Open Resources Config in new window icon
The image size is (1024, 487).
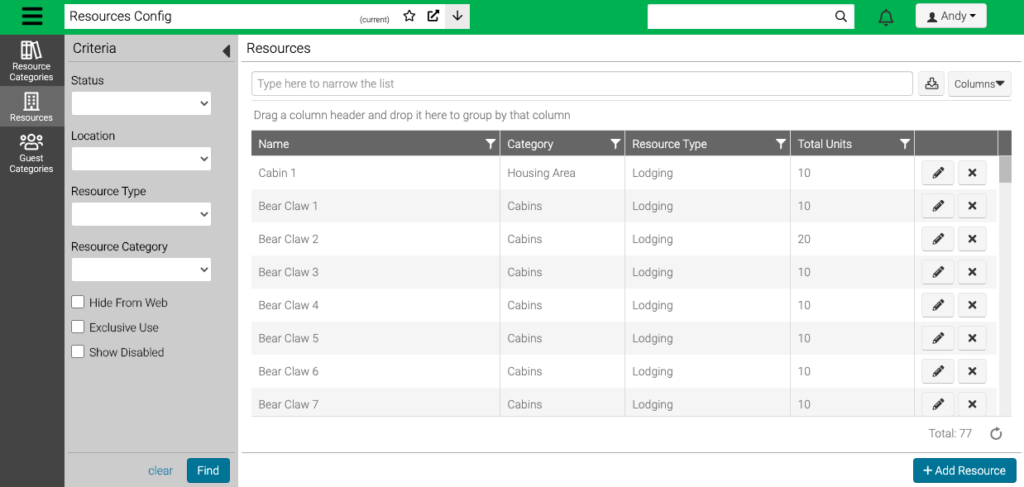433,16
